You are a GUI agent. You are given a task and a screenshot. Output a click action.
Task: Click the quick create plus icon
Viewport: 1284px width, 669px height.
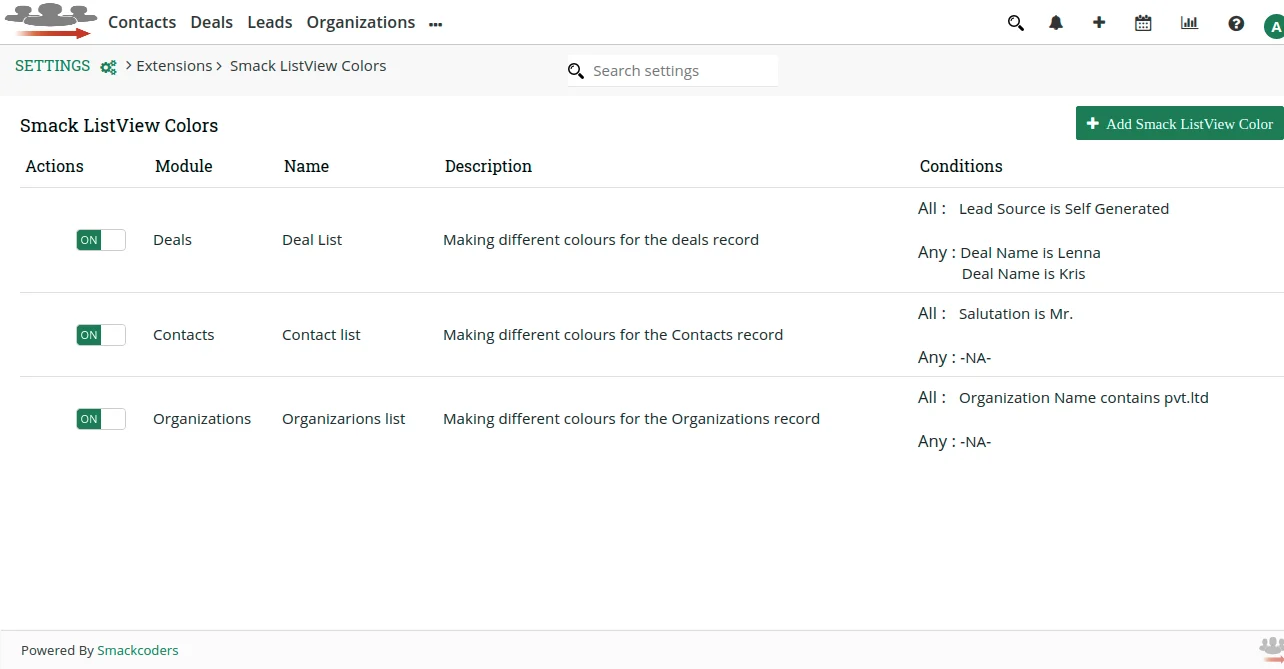(1099, 22)
